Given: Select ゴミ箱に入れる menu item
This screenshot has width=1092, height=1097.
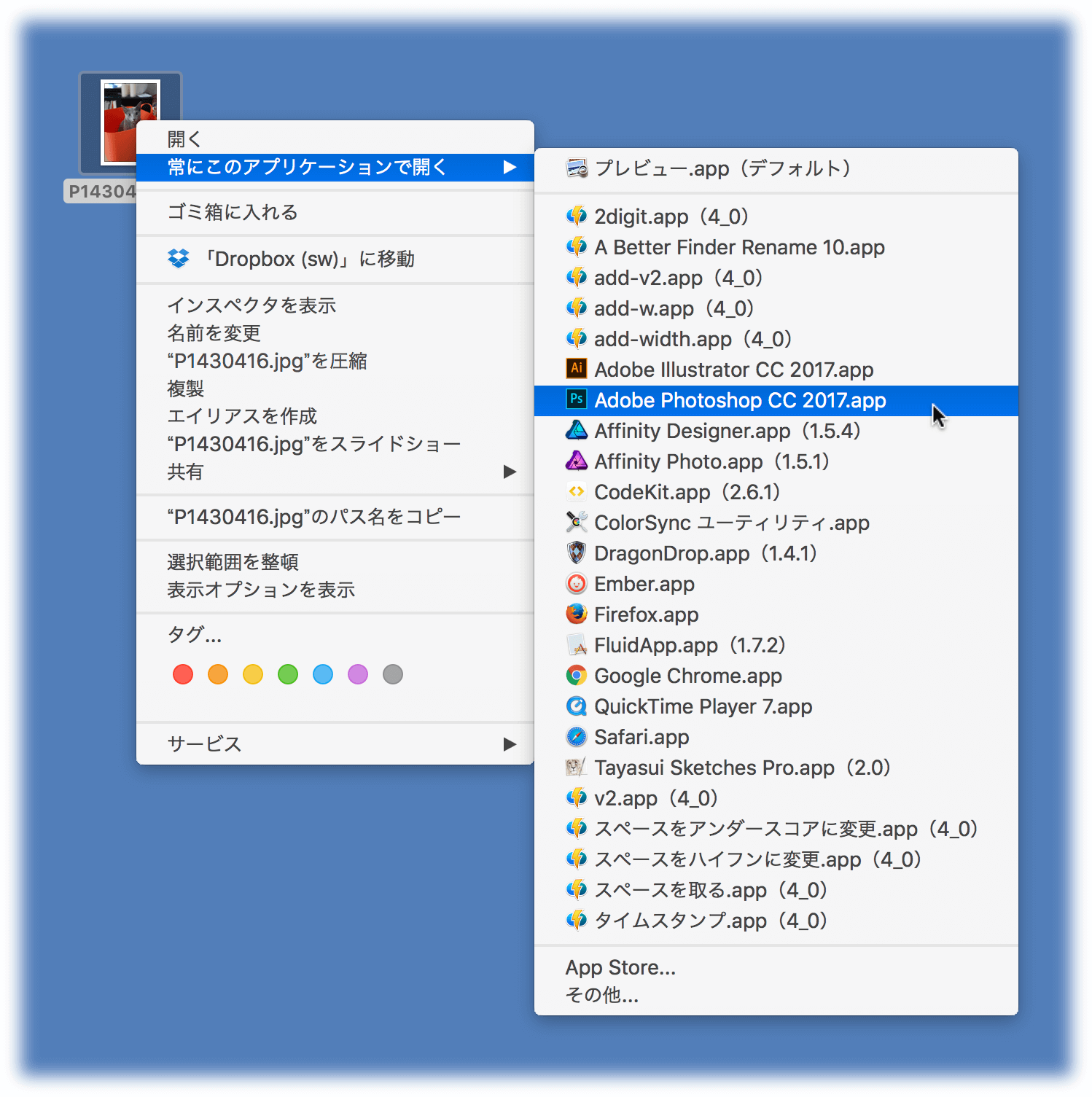Looking at the screenshot, I should [x=335, y=212].
